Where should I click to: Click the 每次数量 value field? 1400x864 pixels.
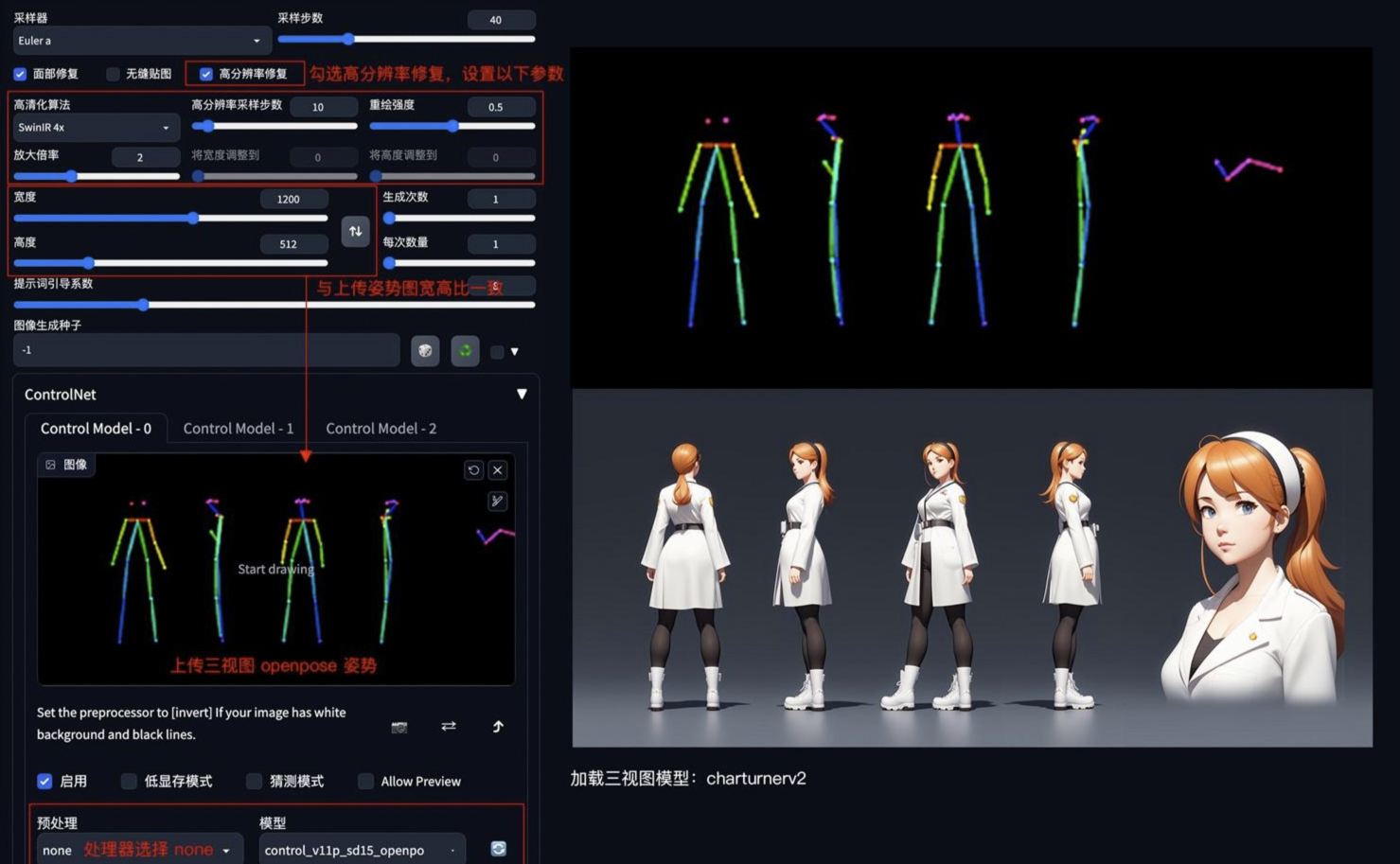pos(502,243)
